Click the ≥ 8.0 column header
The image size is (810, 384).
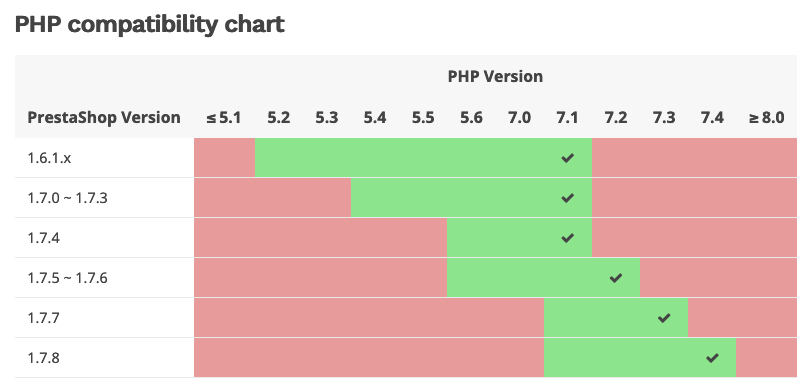coord(766,118)
